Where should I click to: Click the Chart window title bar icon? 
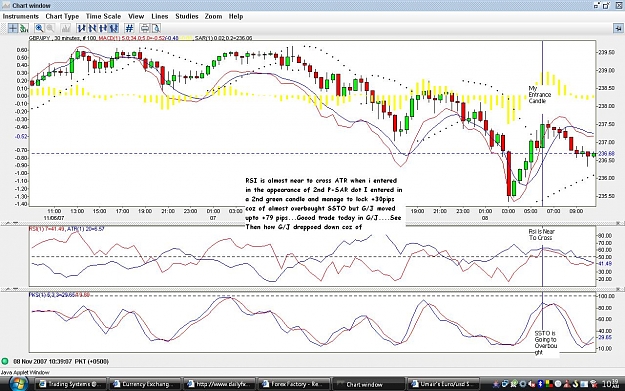[6, 6]
